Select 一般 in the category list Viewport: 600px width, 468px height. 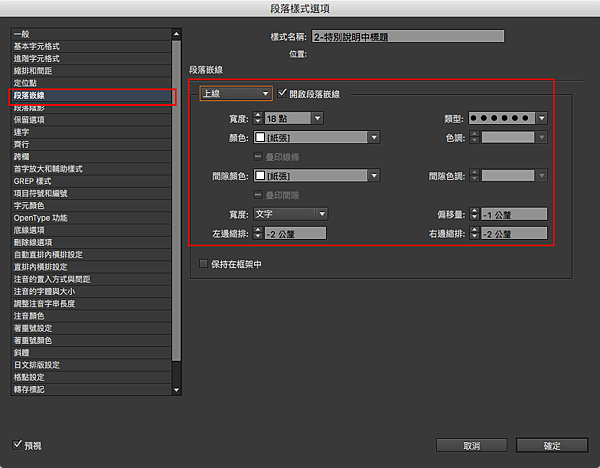point(91,34)
